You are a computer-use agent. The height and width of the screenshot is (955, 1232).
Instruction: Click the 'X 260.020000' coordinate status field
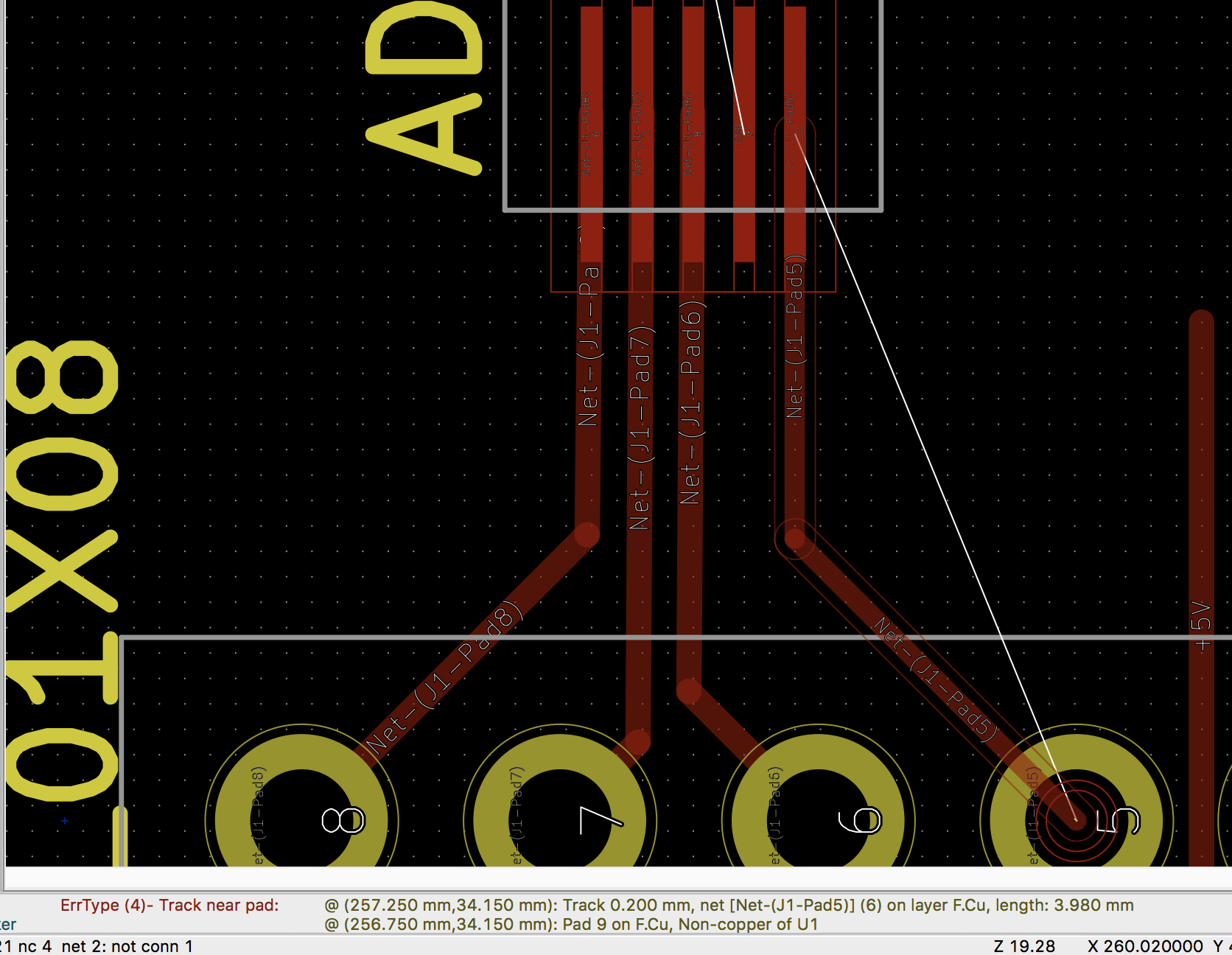(x=1145, y=945)
